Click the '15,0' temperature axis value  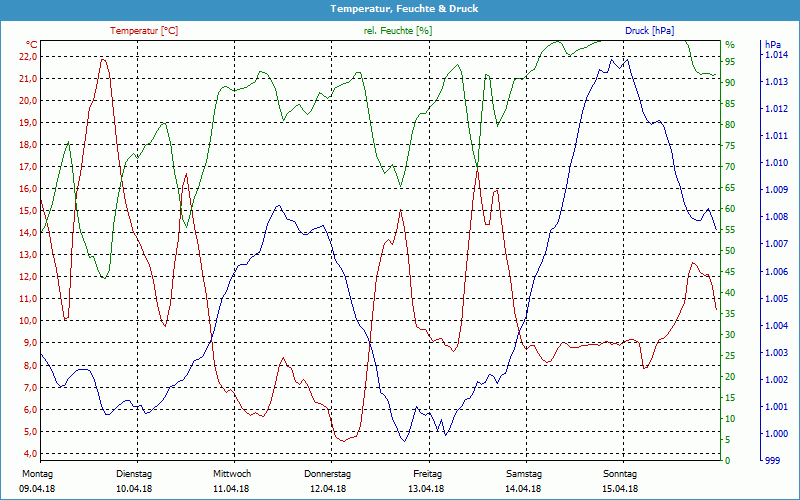[28, 211]
